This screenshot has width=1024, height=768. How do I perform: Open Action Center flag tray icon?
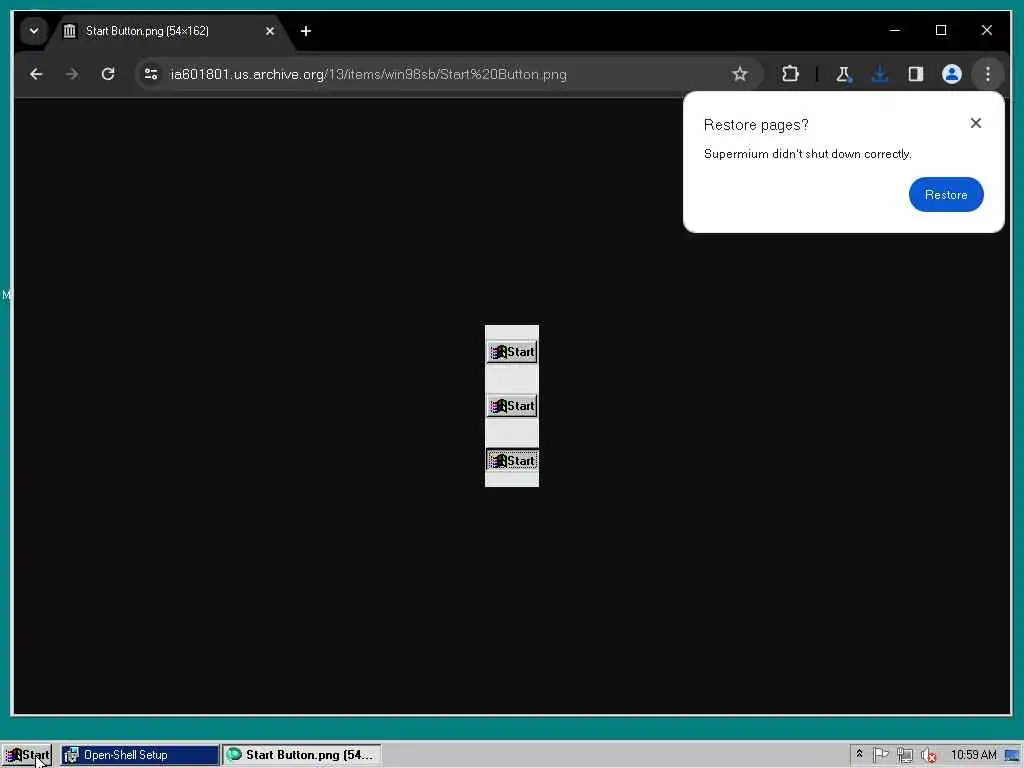880,755
